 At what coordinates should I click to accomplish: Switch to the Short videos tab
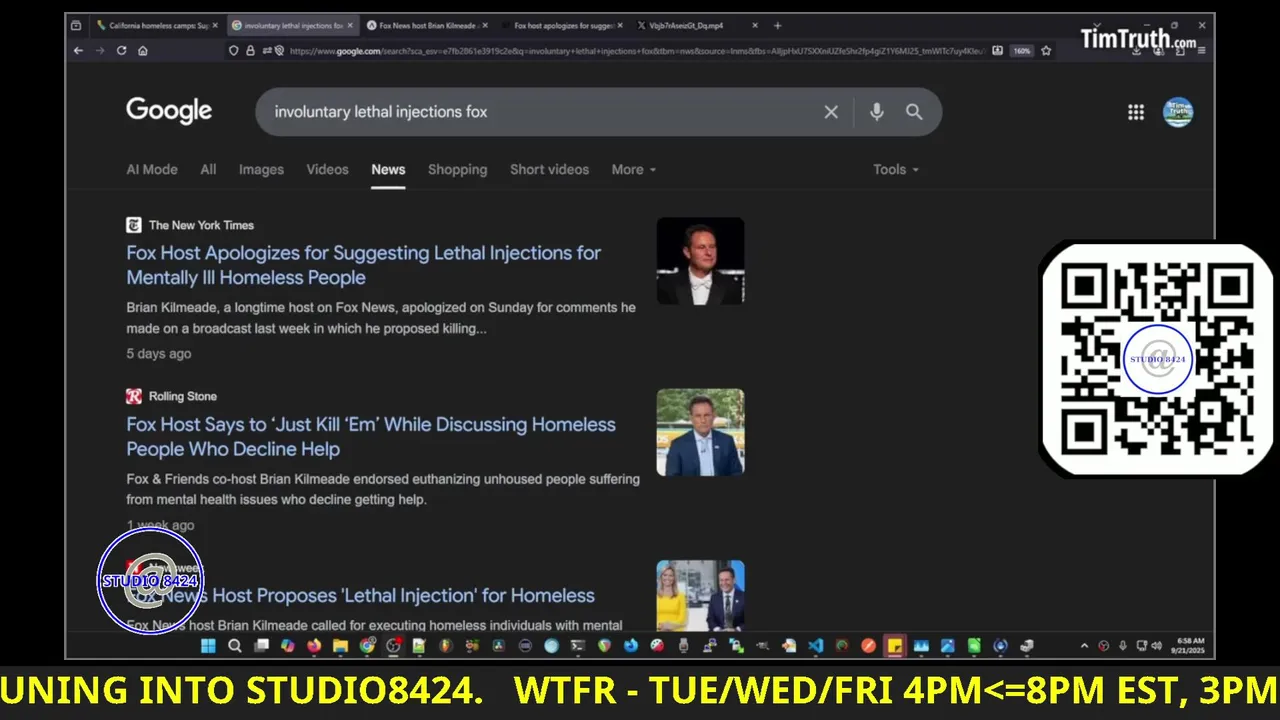(549, 169)
